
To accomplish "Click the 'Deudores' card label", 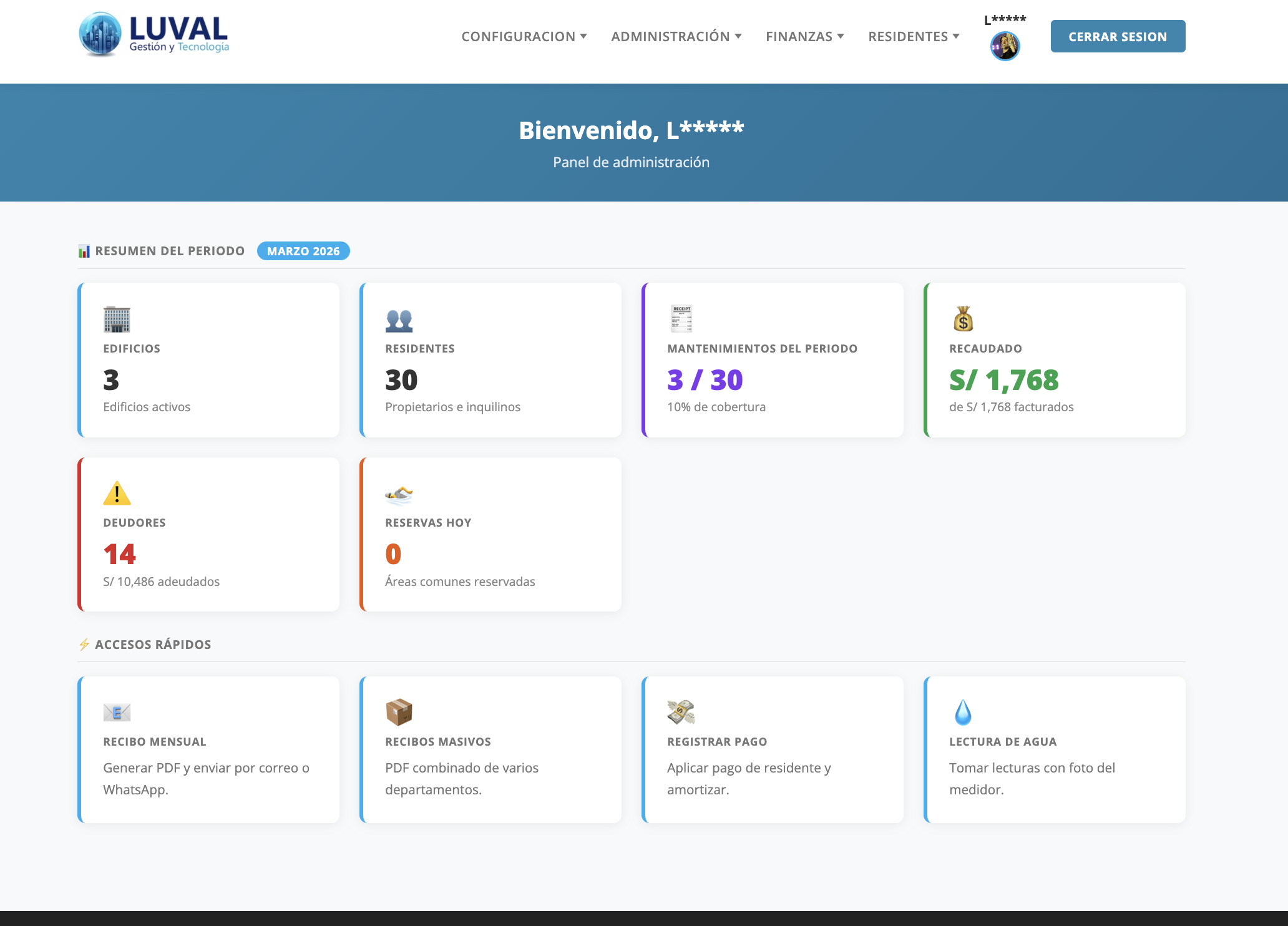I will coord(134,523).
